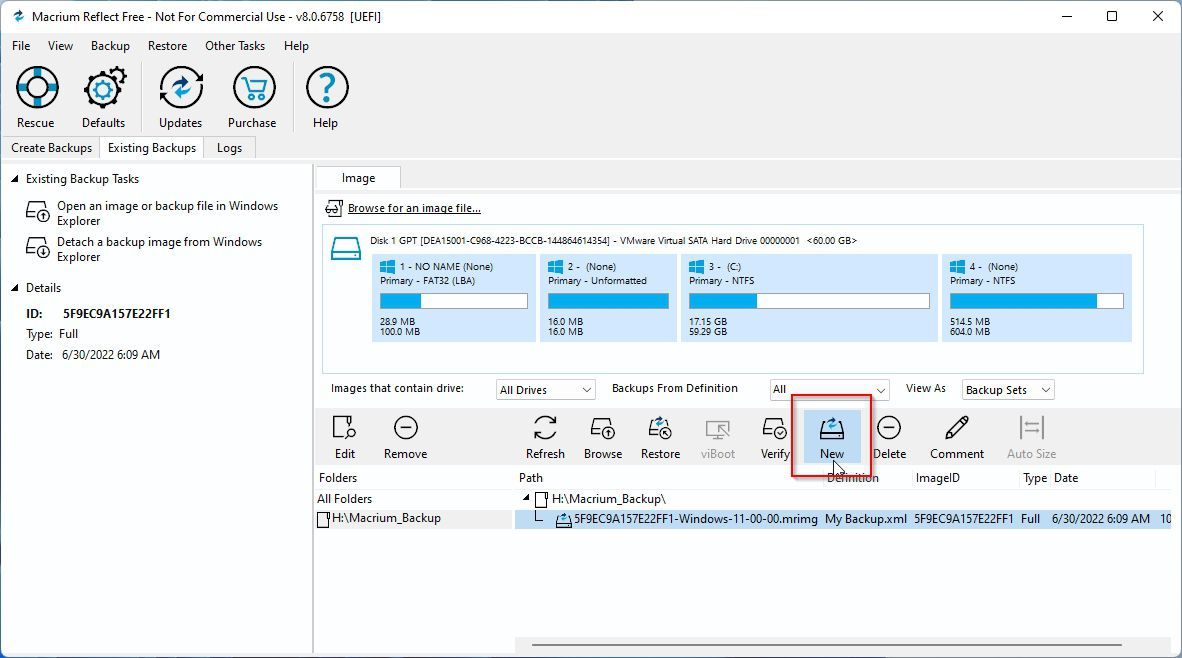Open the Rescue media tool

tap(36, 96)
